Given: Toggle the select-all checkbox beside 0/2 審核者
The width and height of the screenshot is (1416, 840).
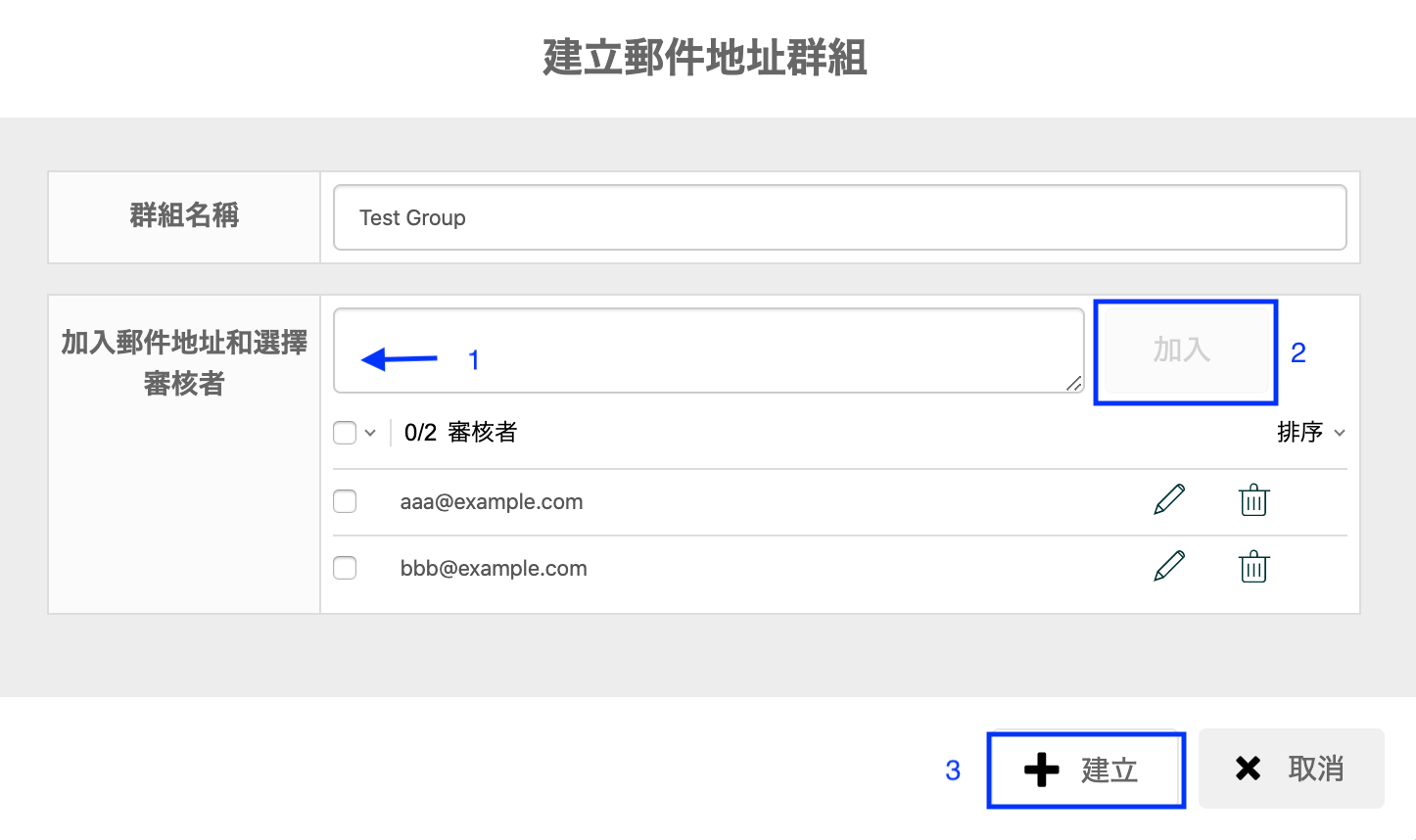Looking at the screenshot, I should tap(345, 433).
